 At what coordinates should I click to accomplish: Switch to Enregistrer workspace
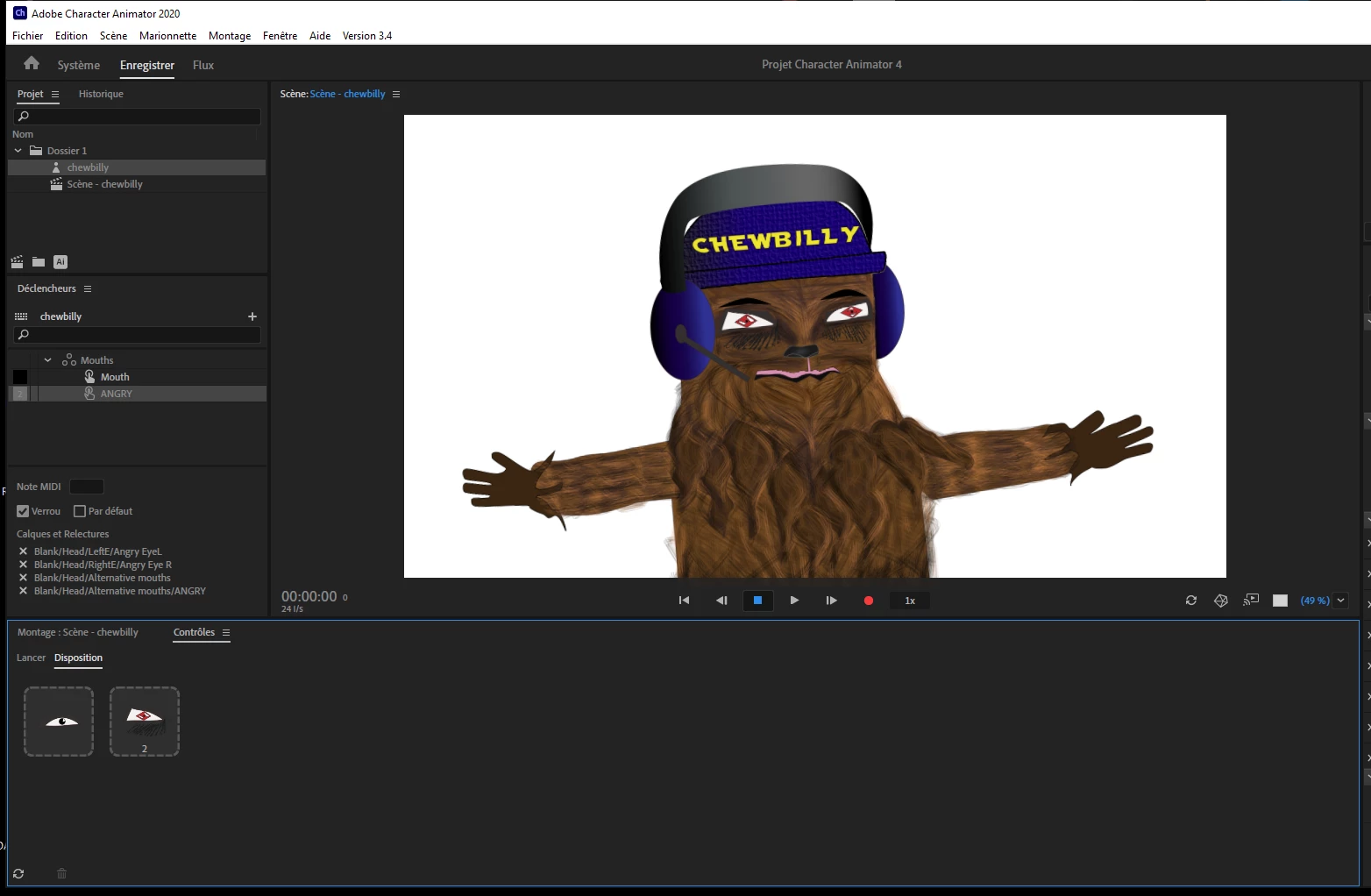(x=147, y=65)
